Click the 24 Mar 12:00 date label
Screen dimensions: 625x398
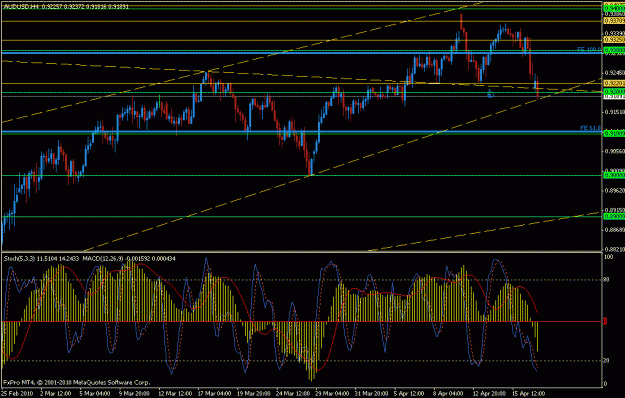(293, 394)
